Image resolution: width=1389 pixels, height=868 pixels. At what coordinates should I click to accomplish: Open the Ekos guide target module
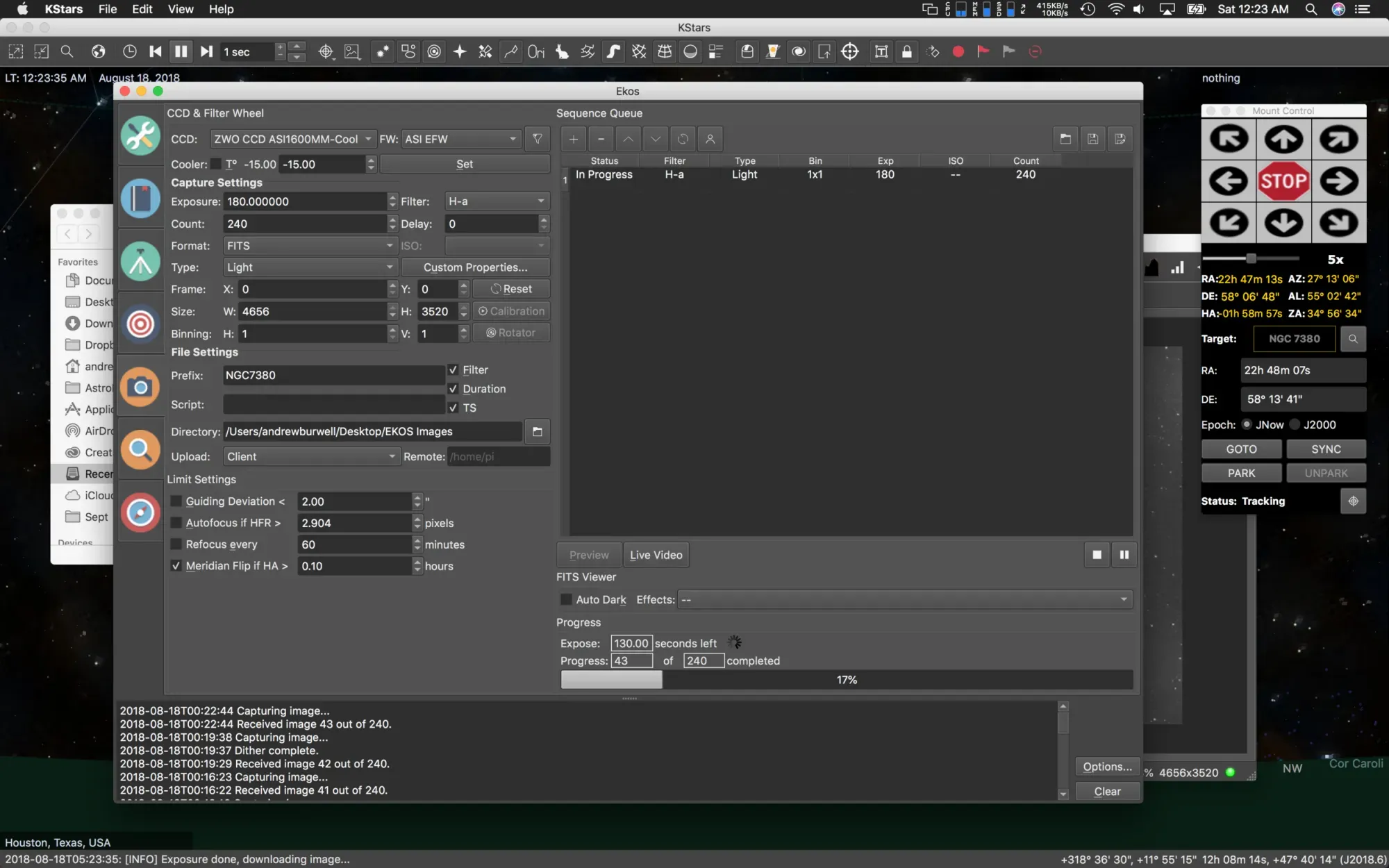pyautogui.click(x=140, y=324)
